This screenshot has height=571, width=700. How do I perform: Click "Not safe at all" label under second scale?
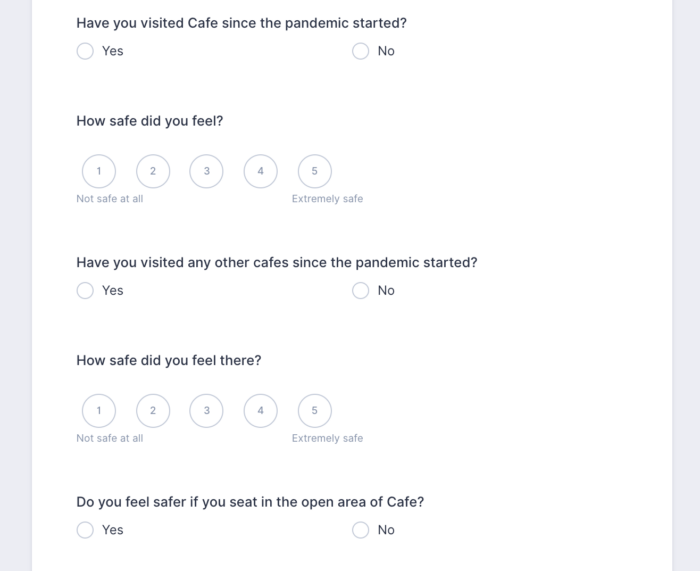pos(109,438)
